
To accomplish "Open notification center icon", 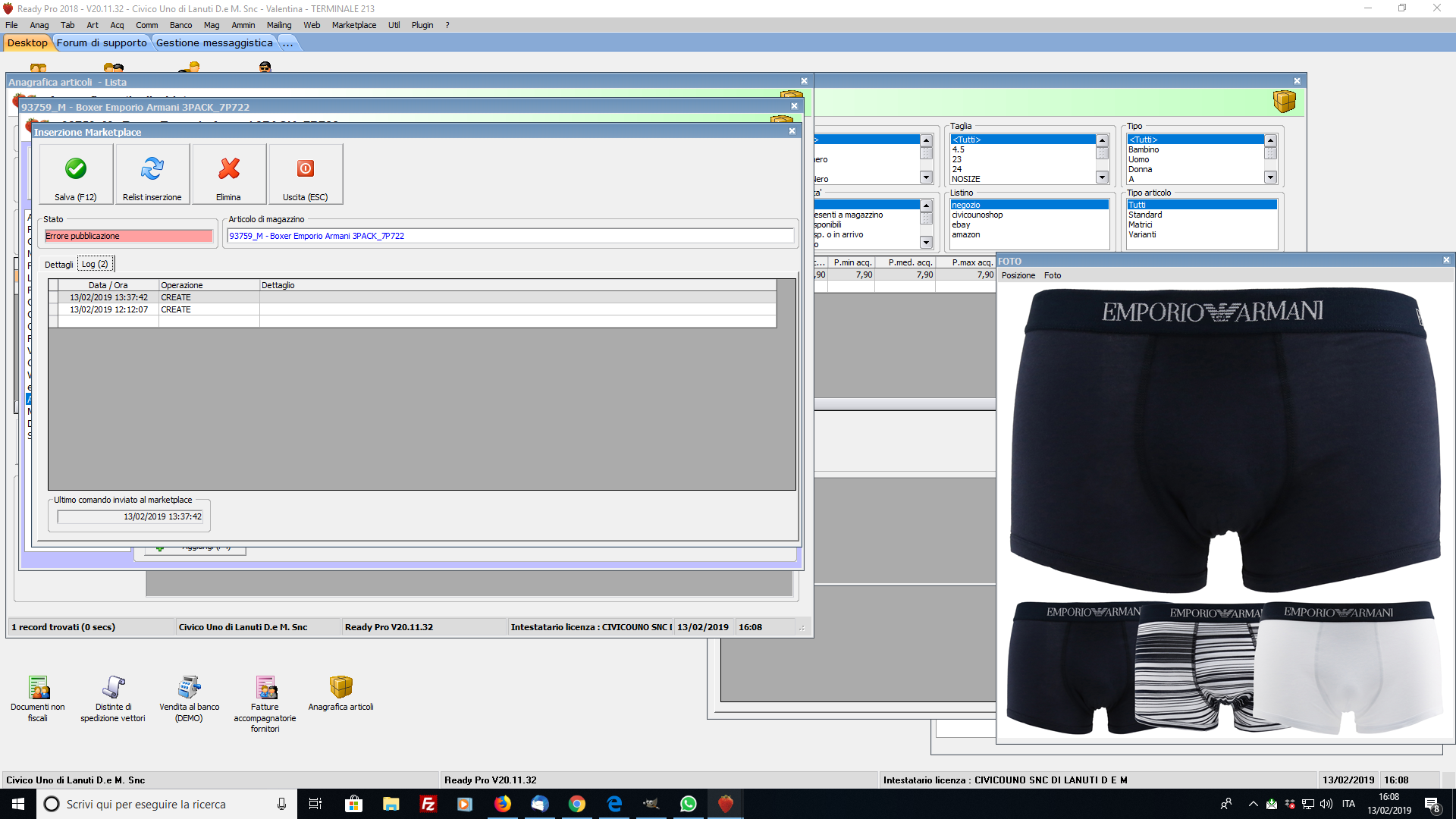I will click(x=1432, y=805).
